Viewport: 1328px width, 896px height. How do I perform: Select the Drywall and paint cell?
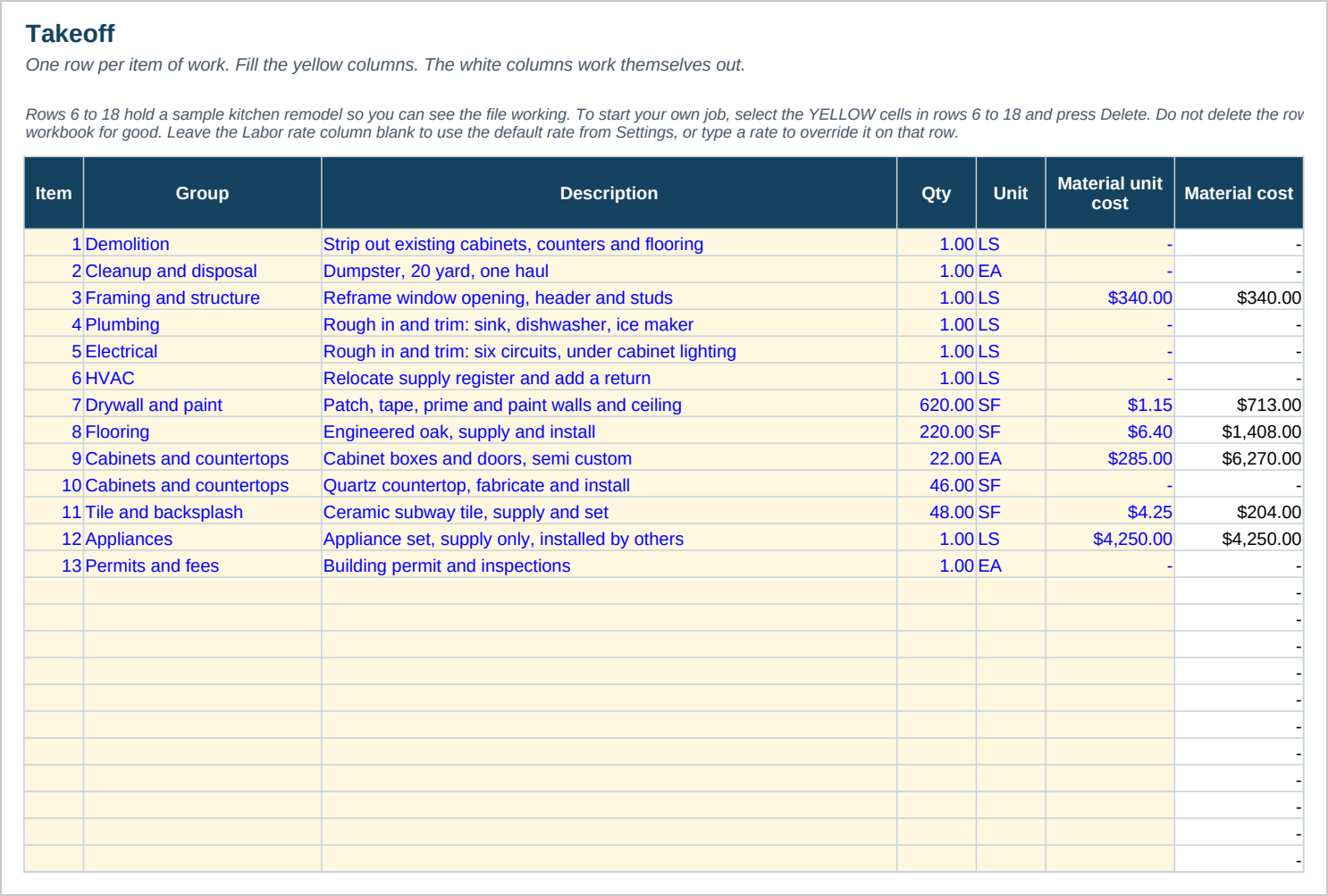tap(202, 405)
